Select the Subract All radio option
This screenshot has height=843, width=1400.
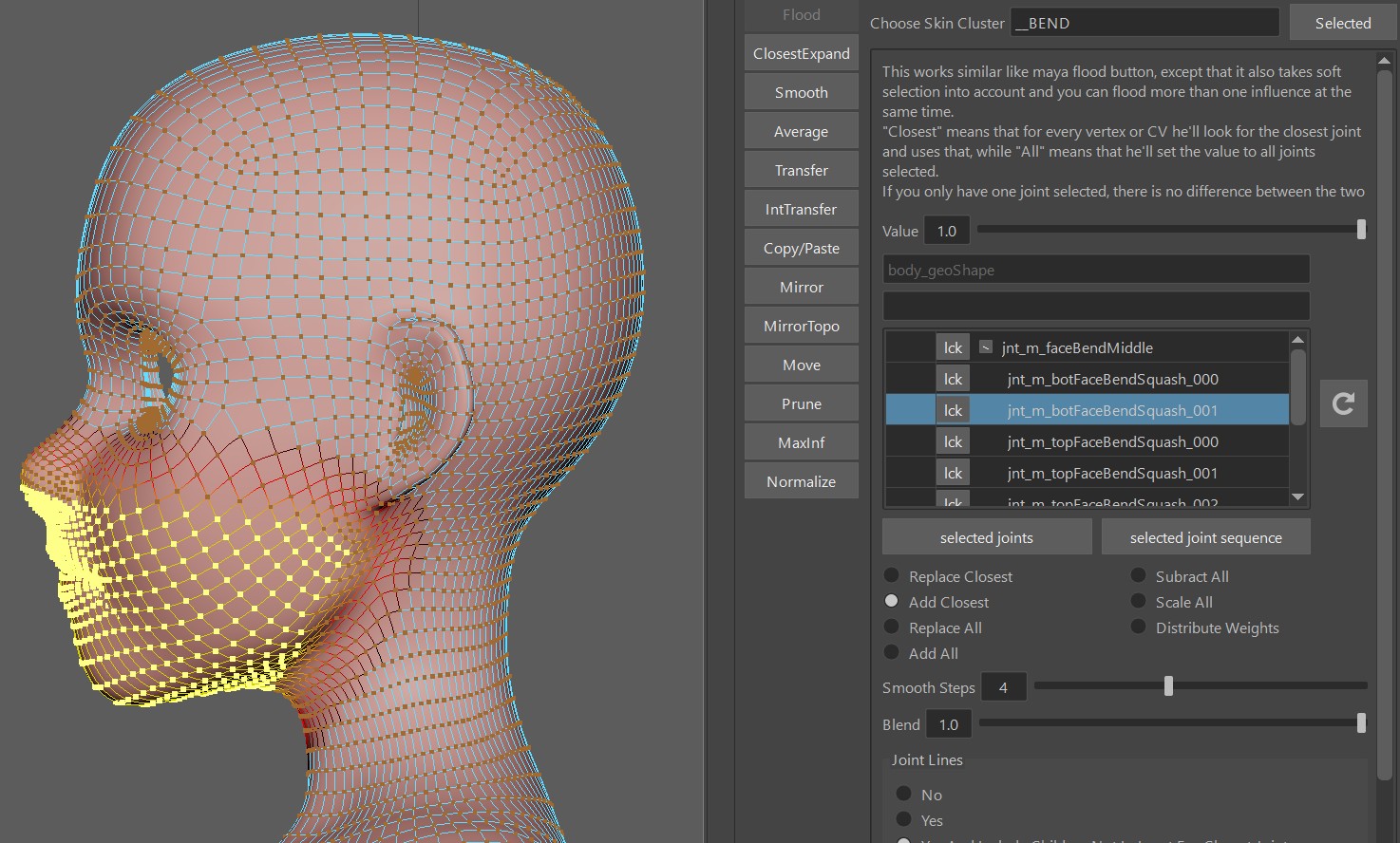(1138, 575)
